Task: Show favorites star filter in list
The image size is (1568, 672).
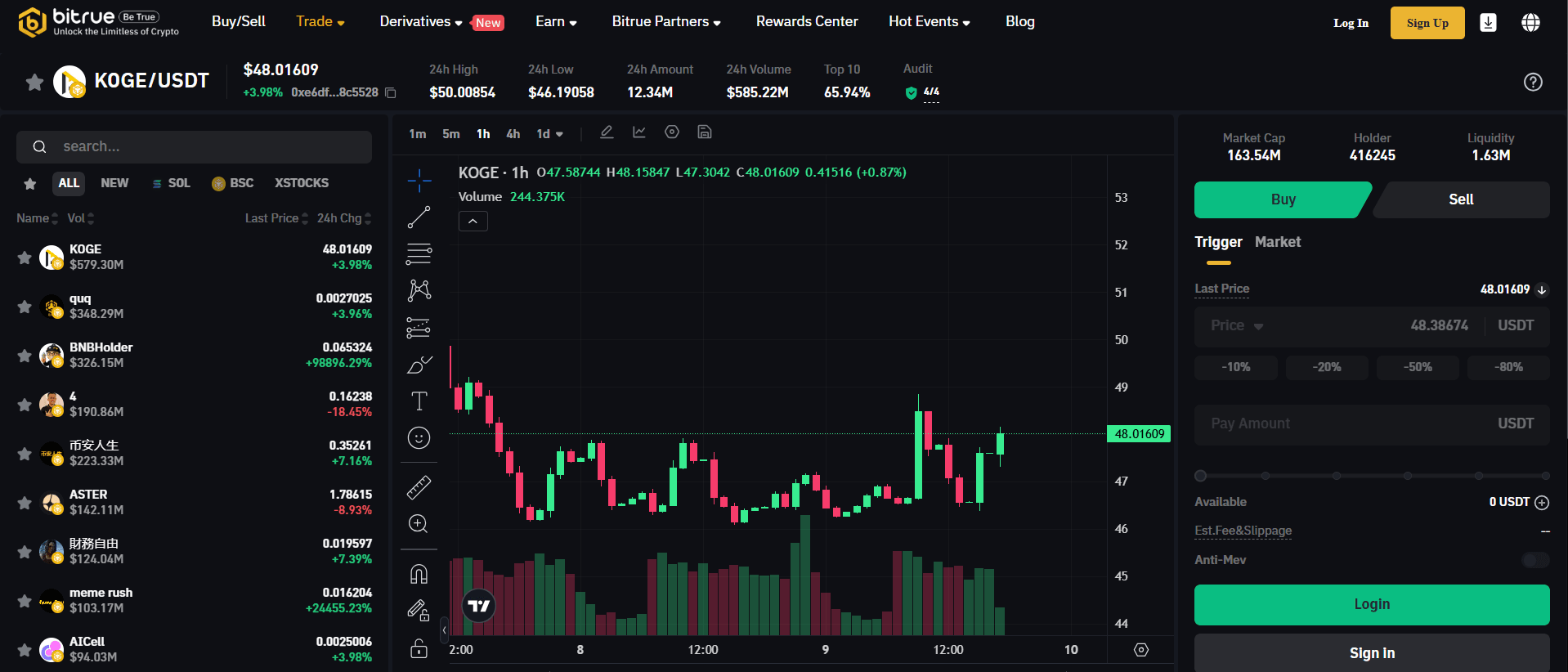Action: coord(30,184)
